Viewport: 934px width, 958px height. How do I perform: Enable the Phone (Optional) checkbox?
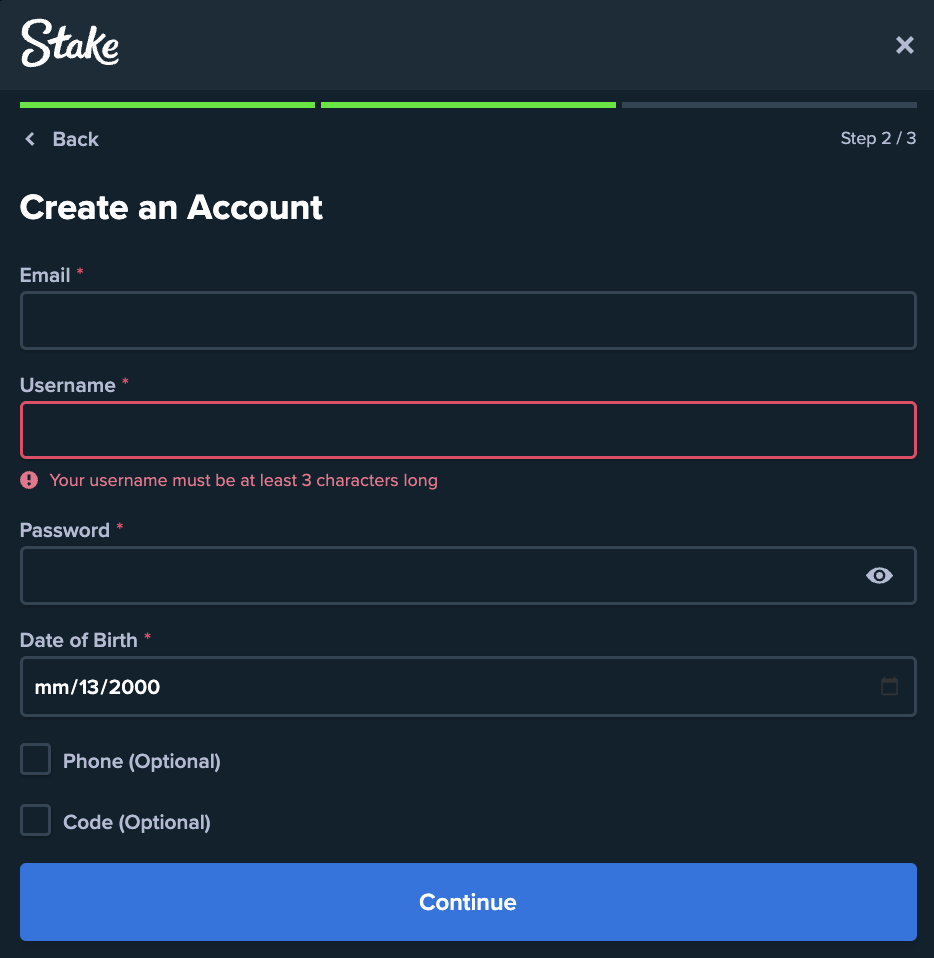[35, 759]
